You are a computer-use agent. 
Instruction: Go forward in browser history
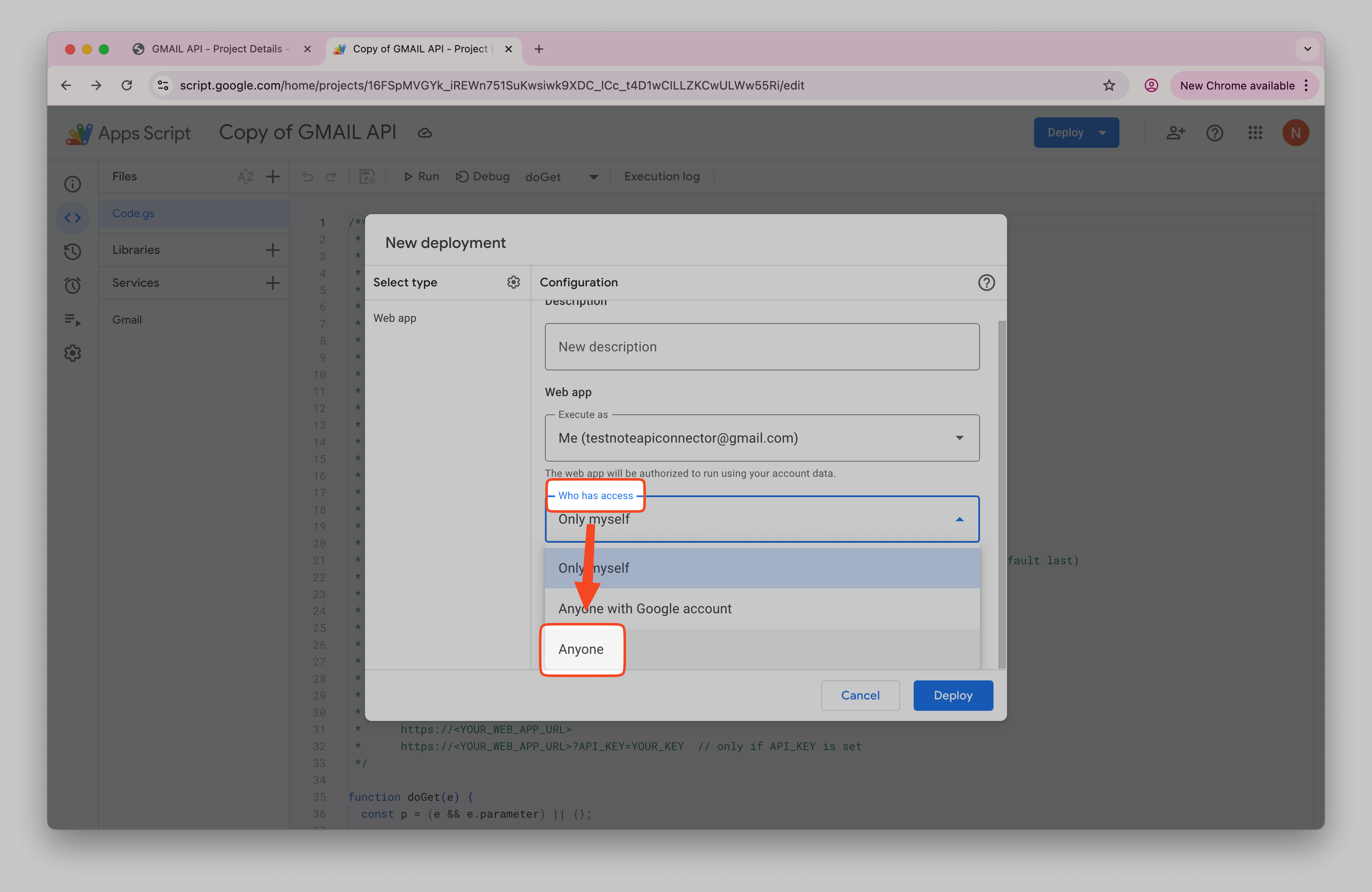(96, 85)
